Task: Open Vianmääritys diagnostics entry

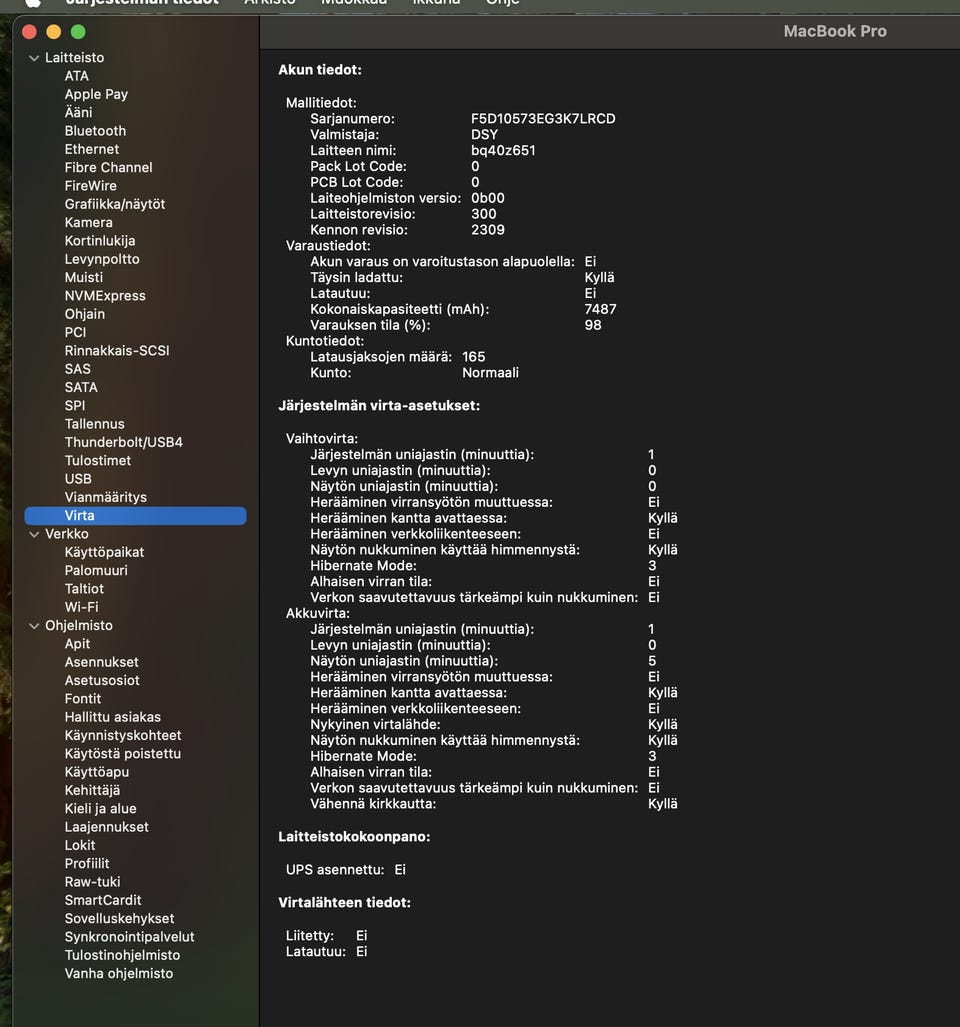Action: tap(105, 498)
